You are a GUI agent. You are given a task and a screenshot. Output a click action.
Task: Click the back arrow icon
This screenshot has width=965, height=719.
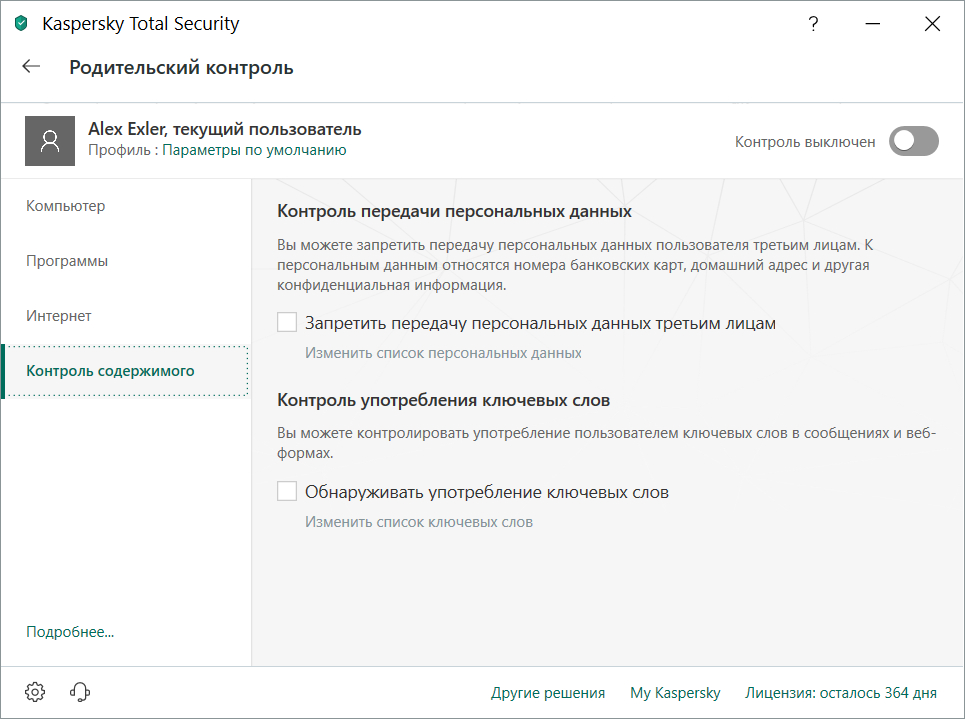coord(31,67)
